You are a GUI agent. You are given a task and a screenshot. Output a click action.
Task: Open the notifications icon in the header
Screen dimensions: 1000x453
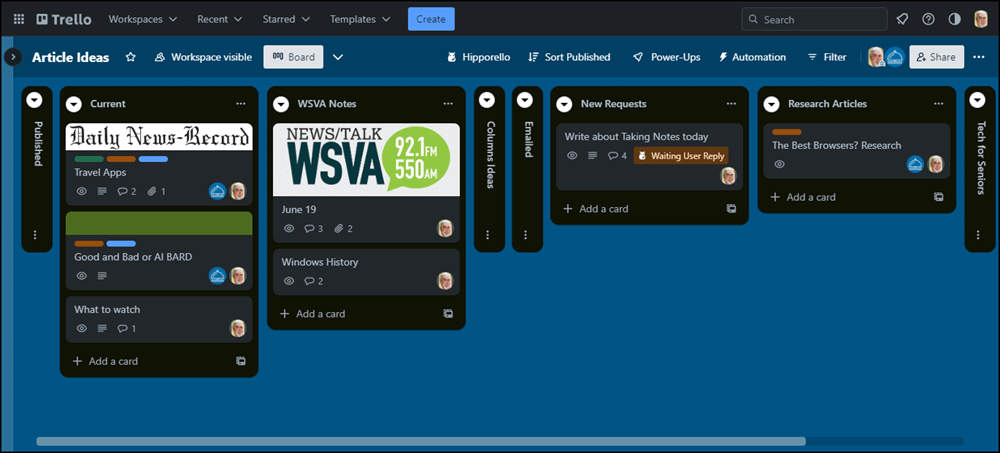902,19
